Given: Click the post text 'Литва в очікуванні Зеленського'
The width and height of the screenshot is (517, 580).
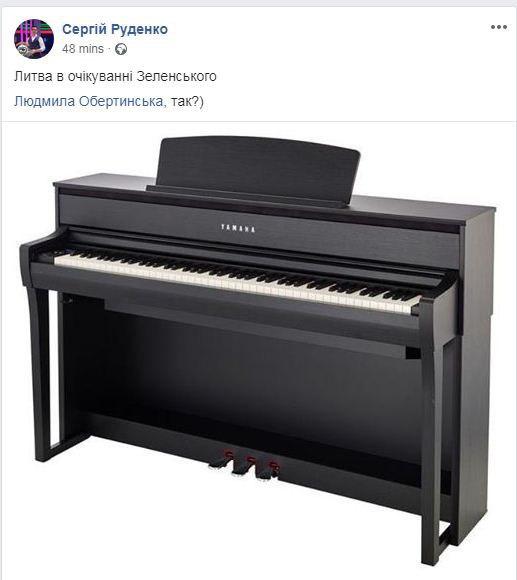Looking at the screenshot, I should [115, 76].
